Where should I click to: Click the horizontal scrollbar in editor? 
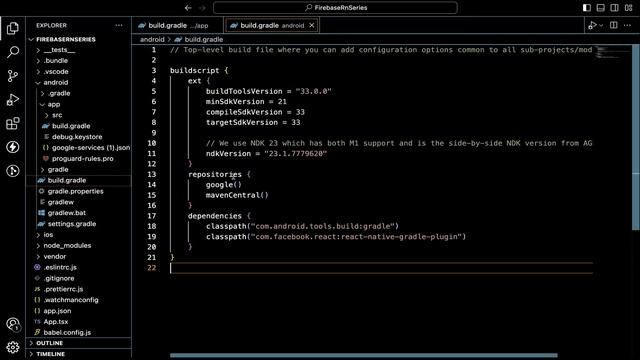pyautogui.click(x=364, y=356)
